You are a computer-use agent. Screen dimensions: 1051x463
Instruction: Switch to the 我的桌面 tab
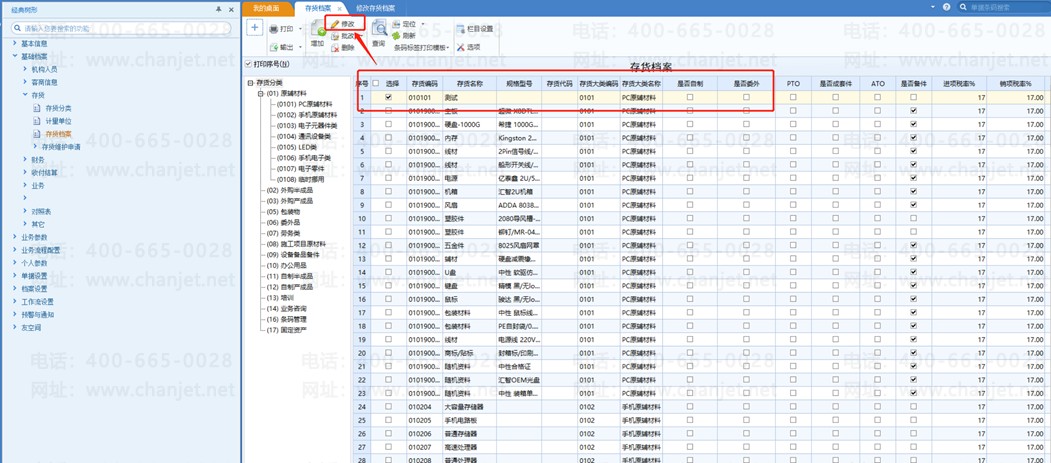(266, 8)
